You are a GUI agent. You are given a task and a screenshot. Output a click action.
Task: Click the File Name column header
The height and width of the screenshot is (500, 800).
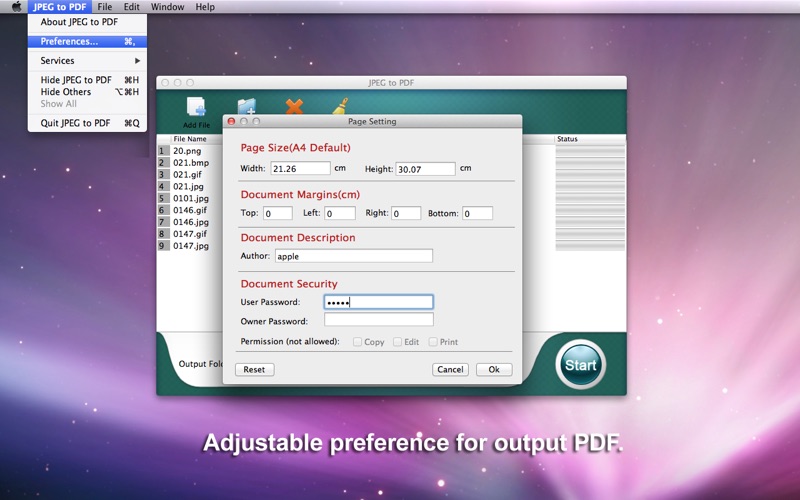[190, 139]
